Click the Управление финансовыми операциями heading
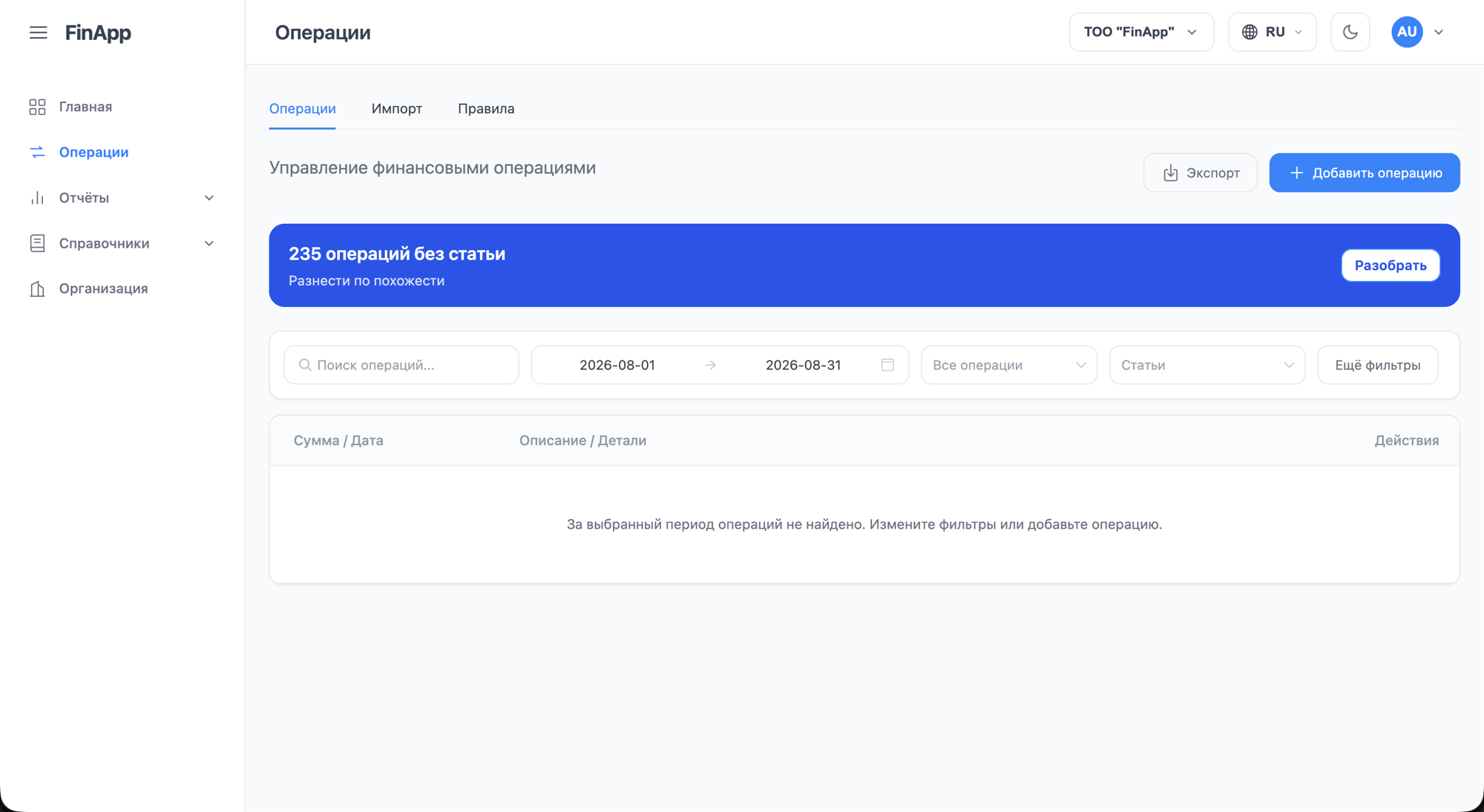1484x812 pixels. [x=433, y=168]
